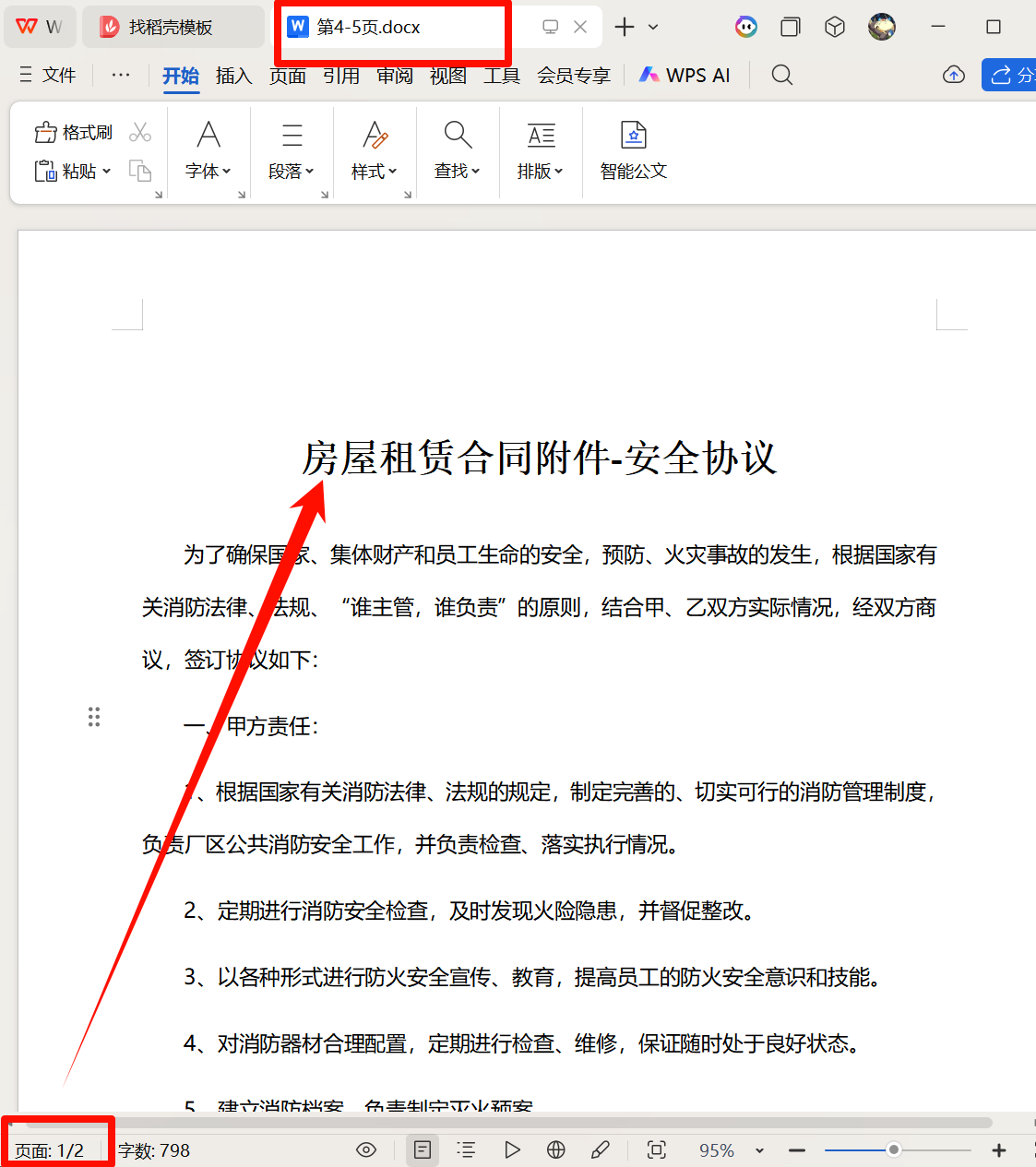Click the 页面: 1/2 page indicator
Viewport: 1036px width, 1167px height.
click(x=50, y=1150)
